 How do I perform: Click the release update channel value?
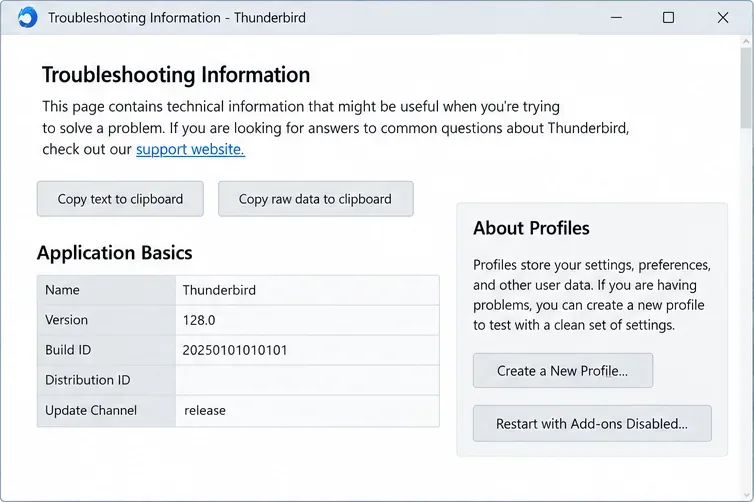[205, 411]
